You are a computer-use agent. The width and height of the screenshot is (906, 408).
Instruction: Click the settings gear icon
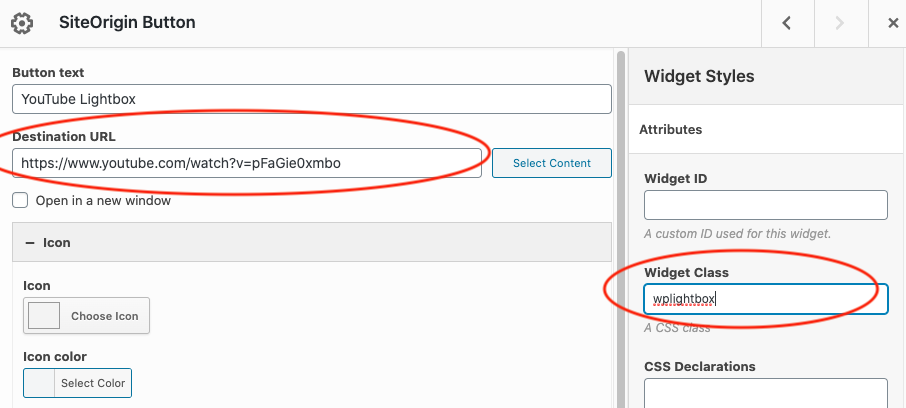coord(22,23)
